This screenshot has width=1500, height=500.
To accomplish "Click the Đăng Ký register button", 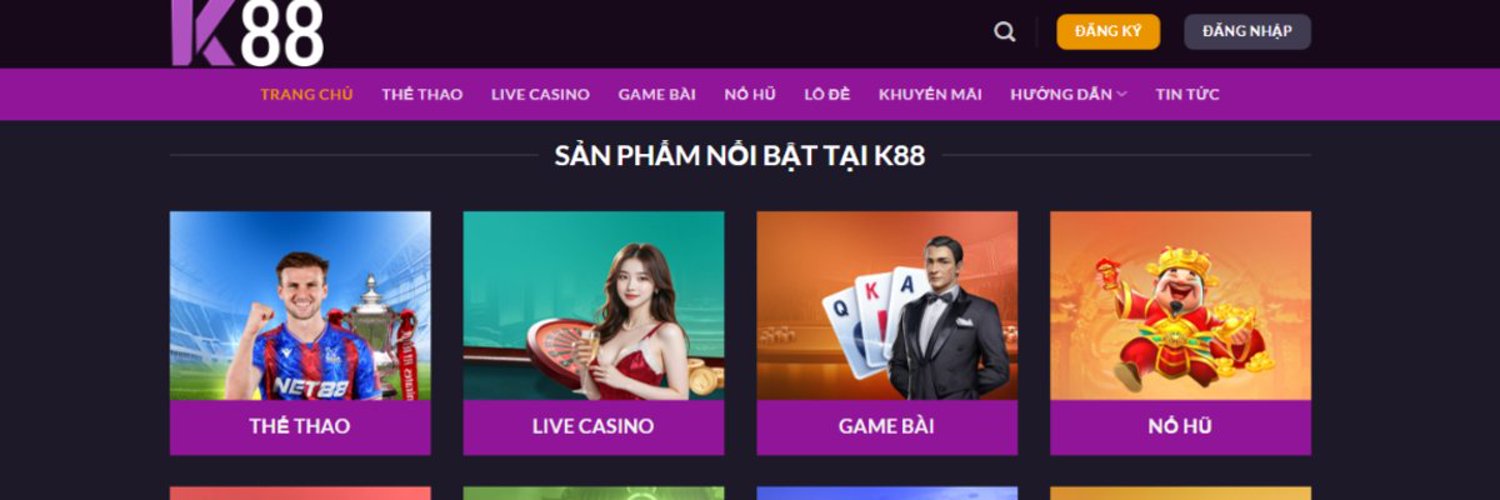I will 1108,32.
